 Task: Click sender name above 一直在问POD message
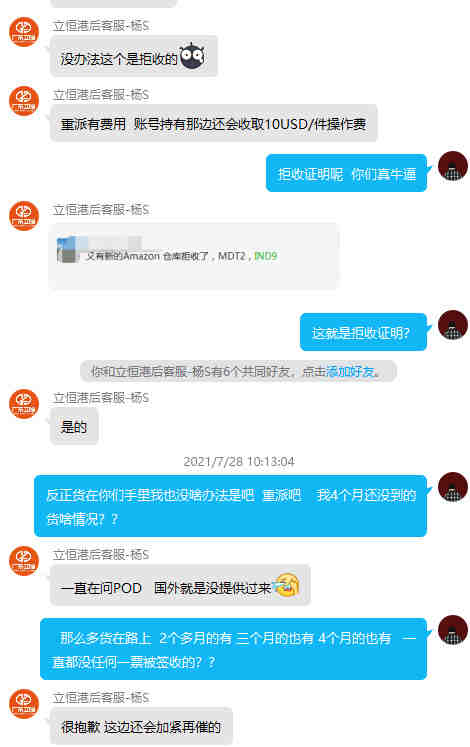pos(101,555)
